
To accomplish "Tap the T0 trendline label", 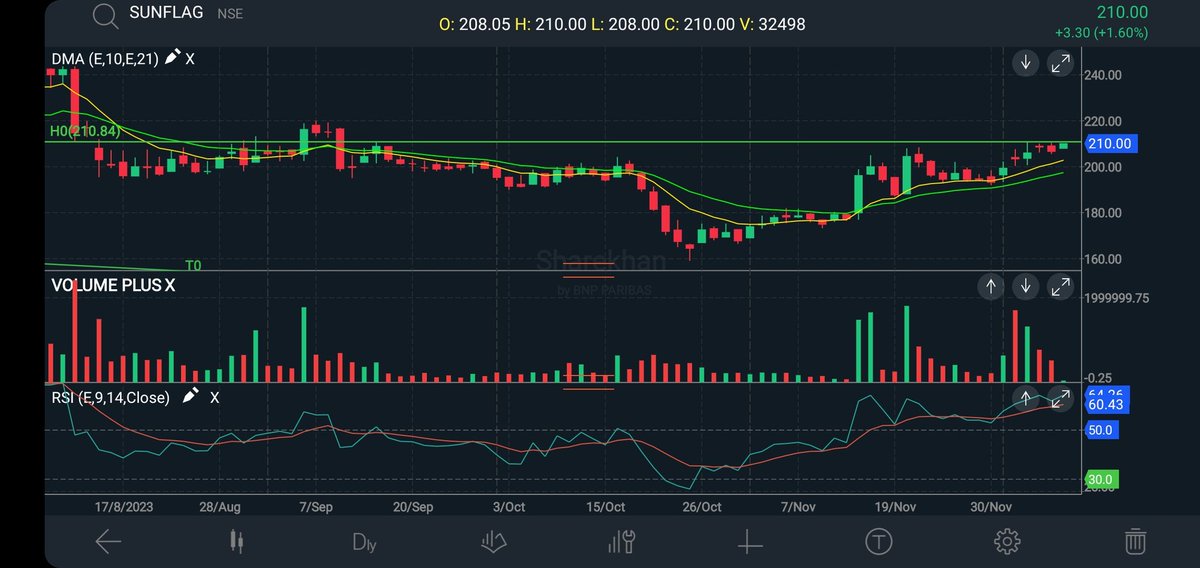I will [193, 265].
